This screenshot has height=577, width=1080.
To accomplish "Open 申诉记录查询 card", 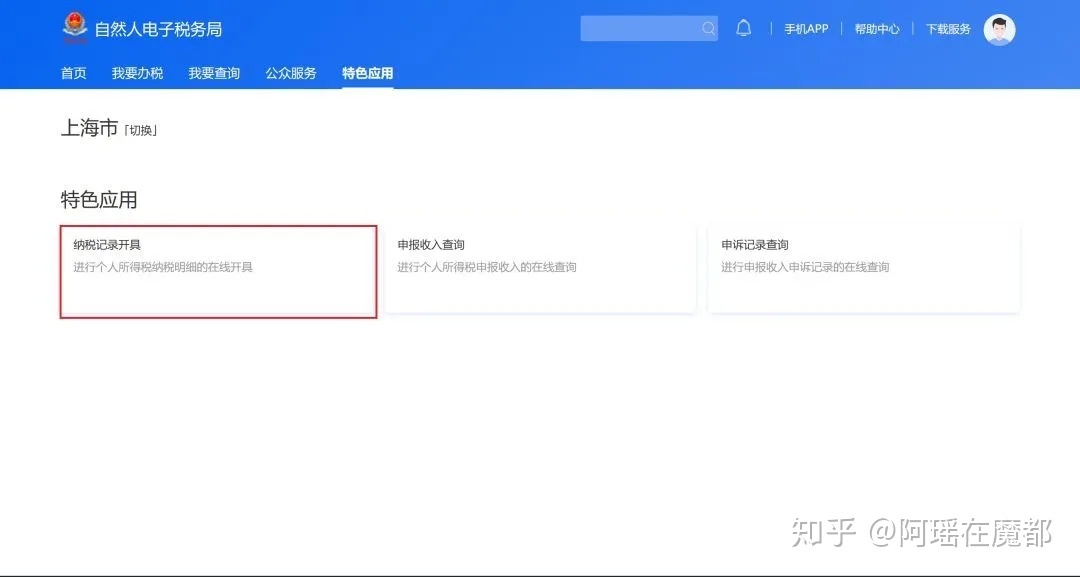I will click(864, 269).
